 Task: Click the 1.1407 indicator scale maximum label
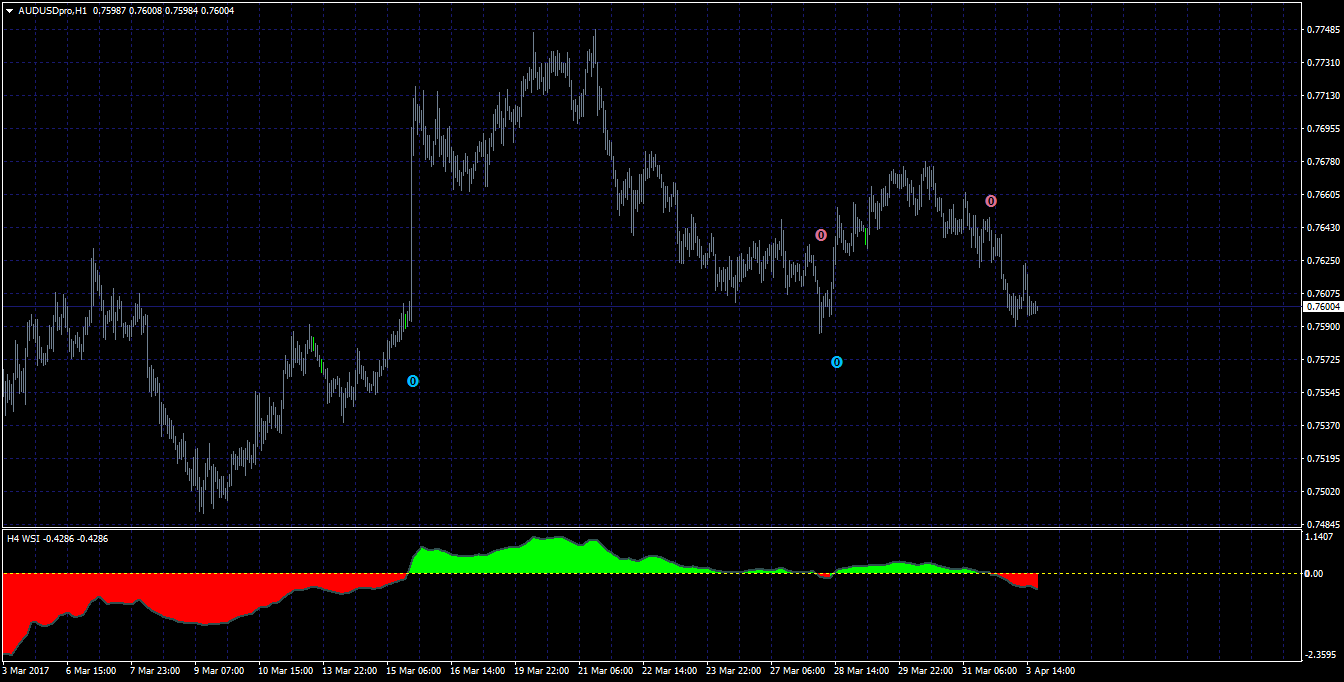[1321, 537]
